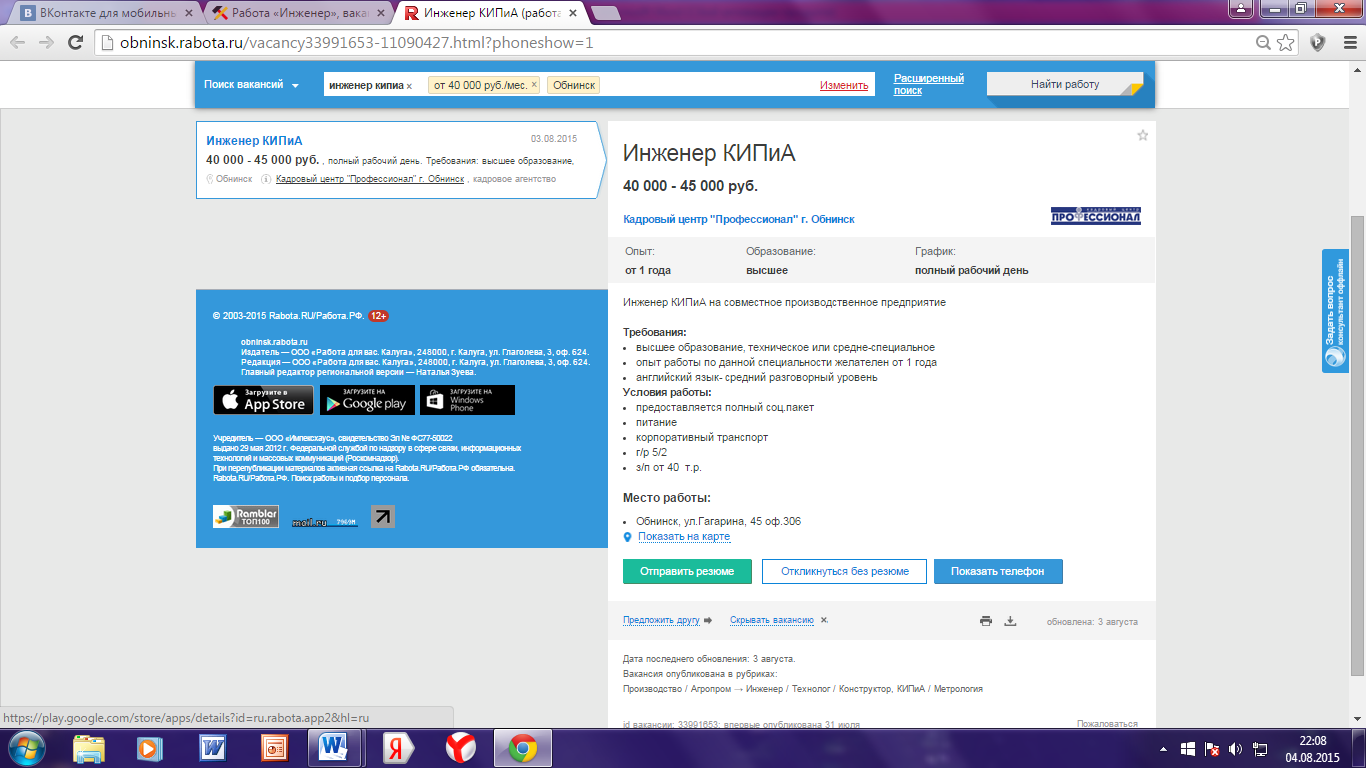
Task: Open the Кадровый центр link in sidebar listing
Action: click(370, 179)
